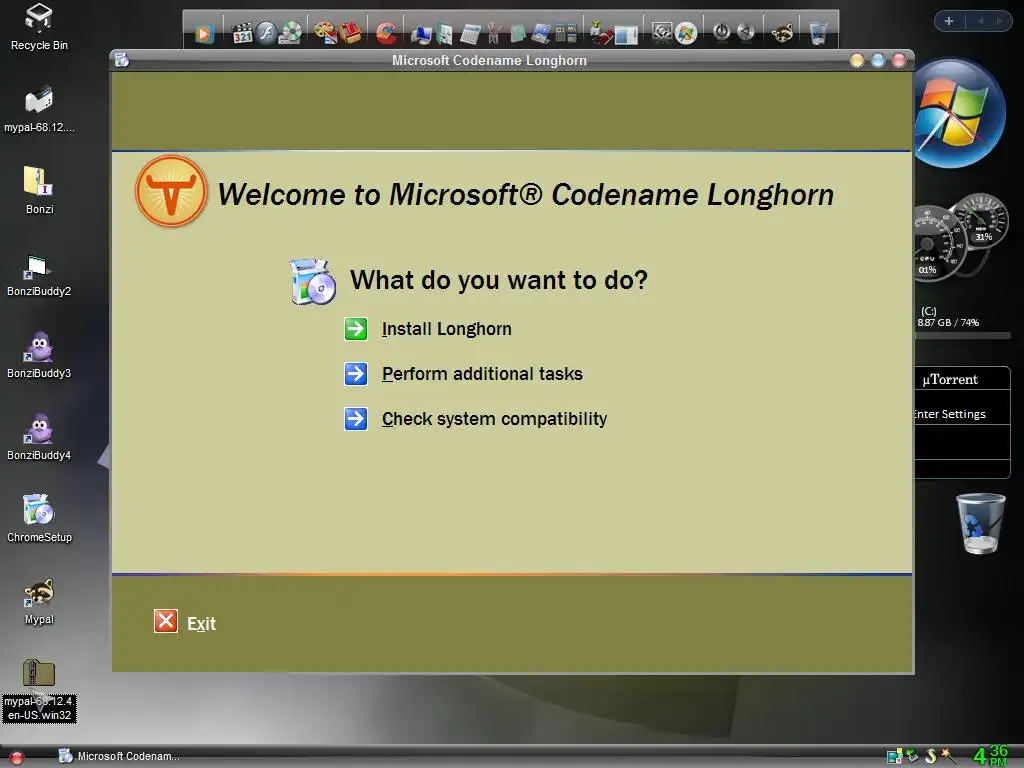Click Microsoft Codenam... taskbar button
Viewport: 1024px width, 768px height.
click(x=119, y=756)
